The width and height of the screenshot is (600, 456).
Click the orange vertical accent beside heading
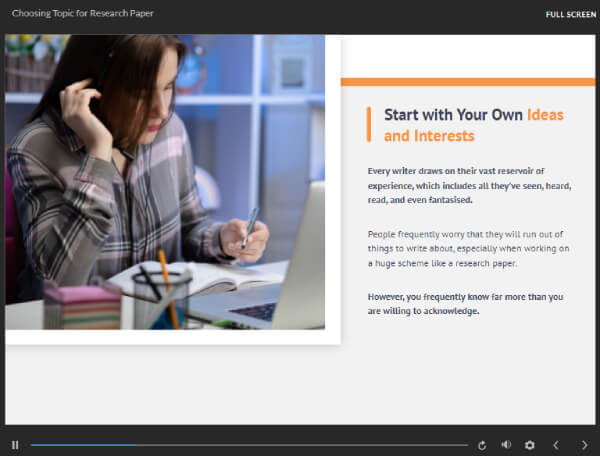click(x=369, y=124)
